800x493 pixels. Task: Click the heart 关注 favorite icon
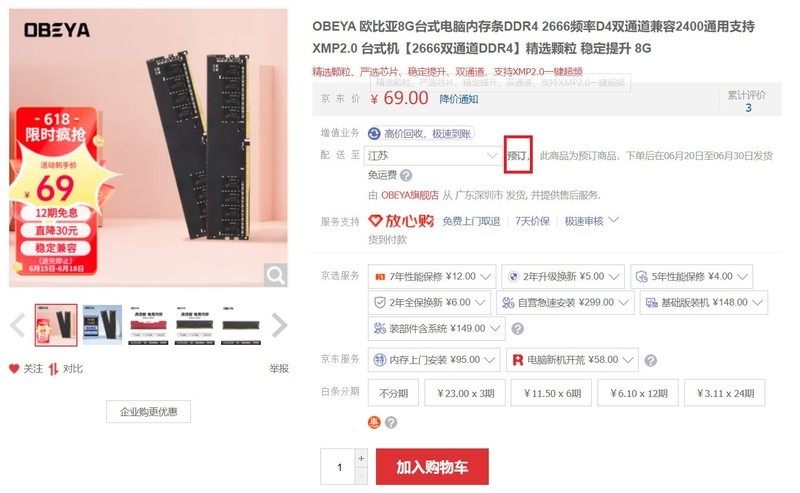click(14, 368)
